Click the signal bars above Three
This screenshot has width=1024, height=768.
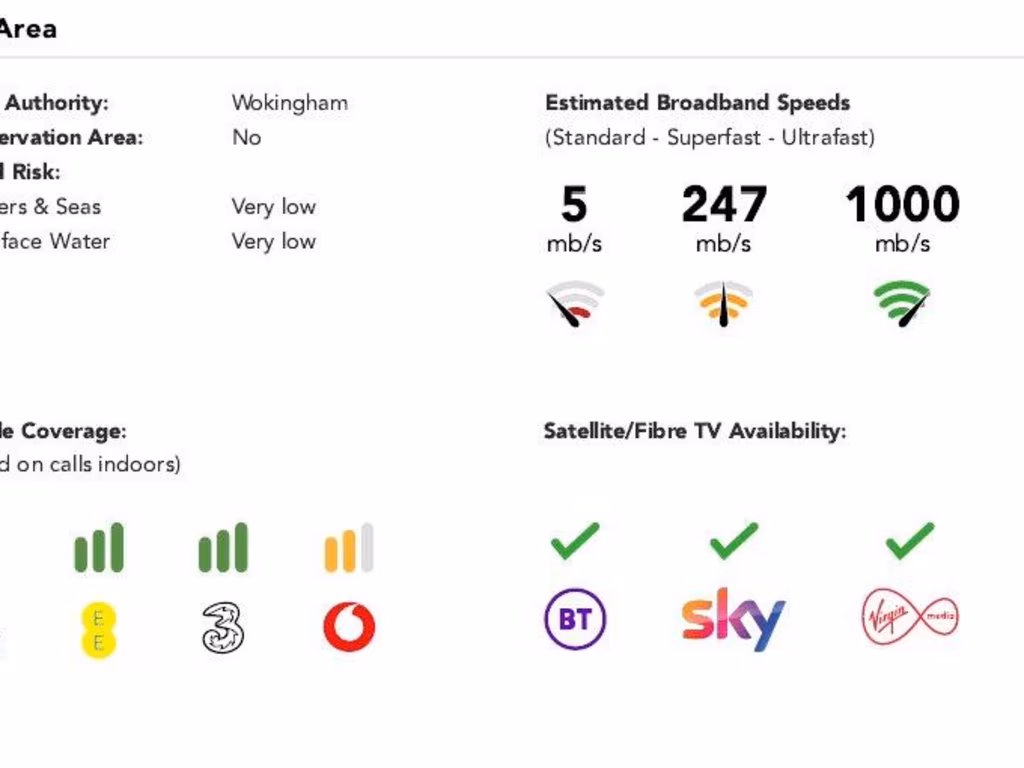click(x=222, y=549)
